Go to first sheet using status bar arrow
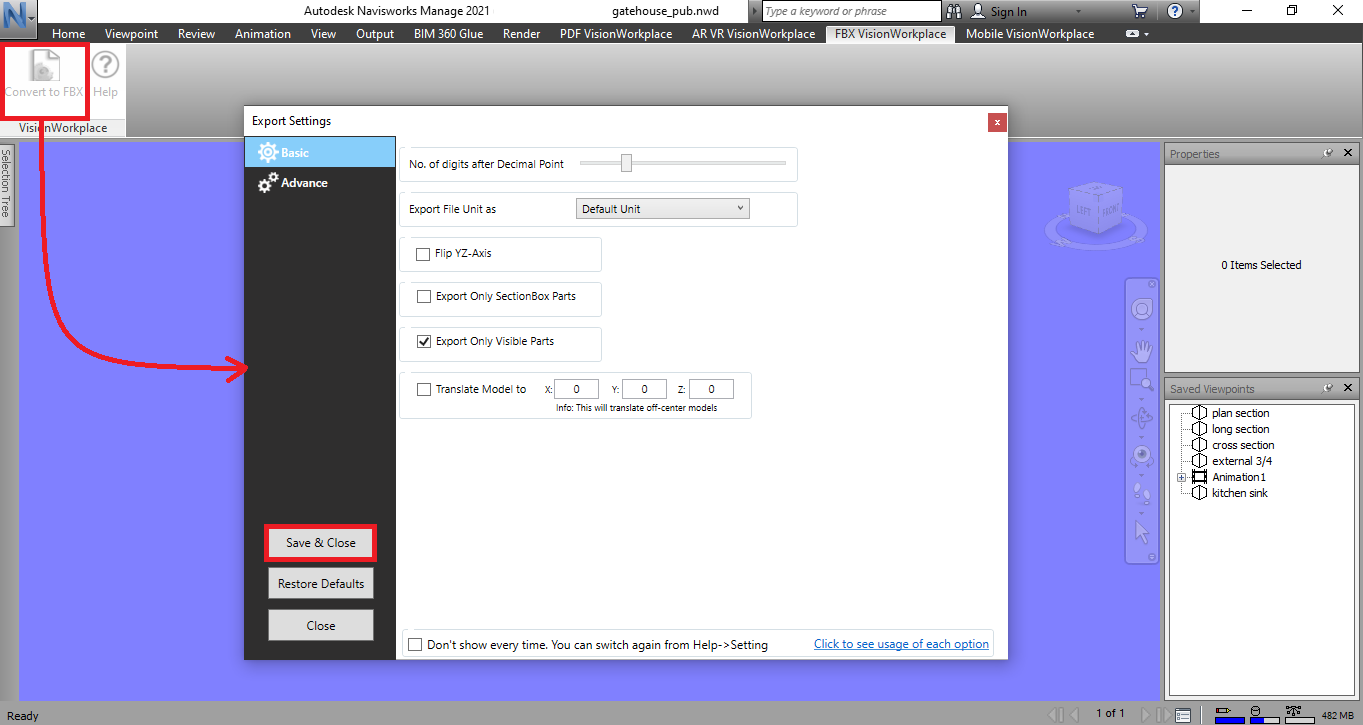 (1055, 715)
